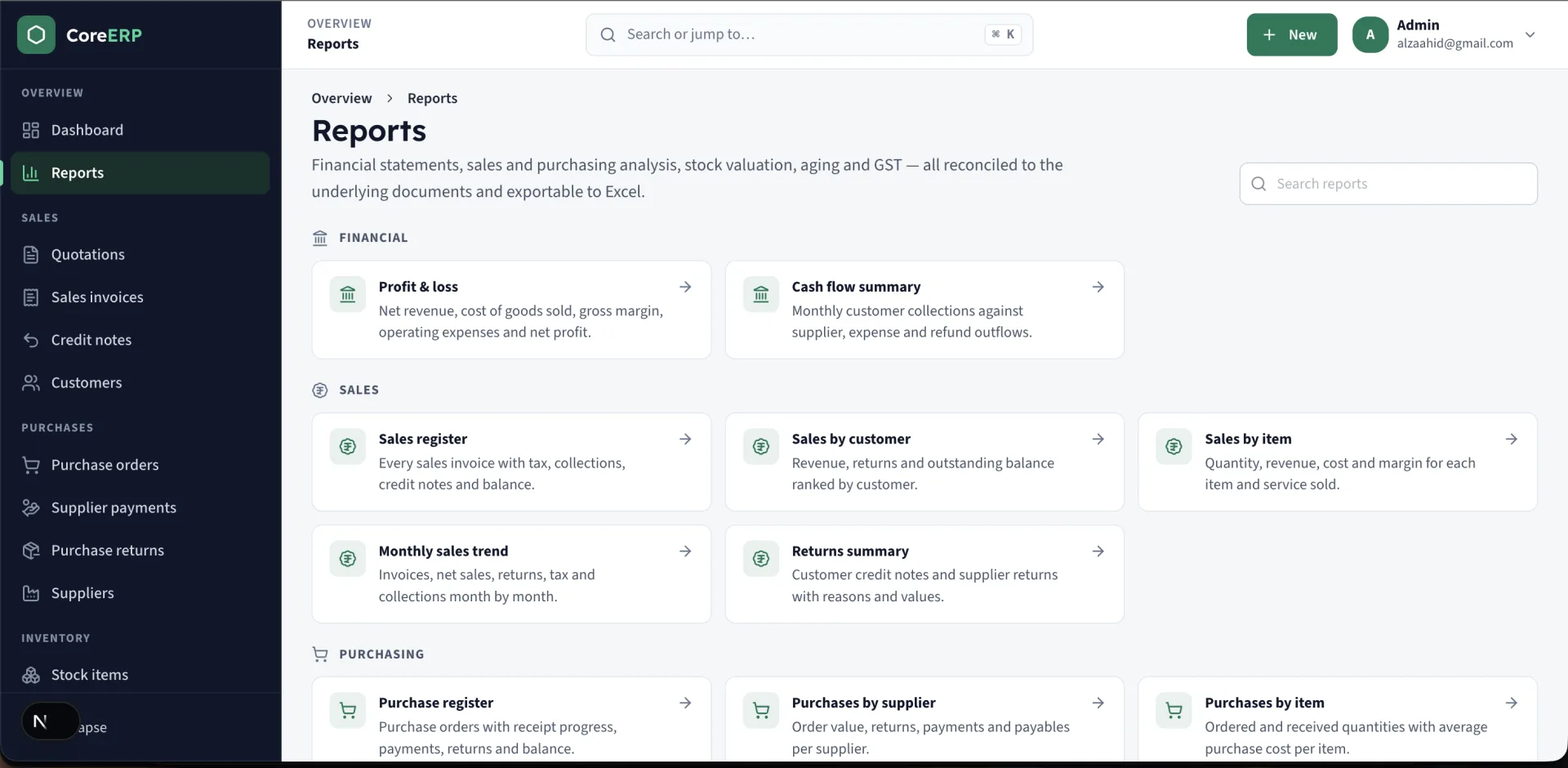
Task: Click the Quotations document icon in sidebar
Action: 31,255
